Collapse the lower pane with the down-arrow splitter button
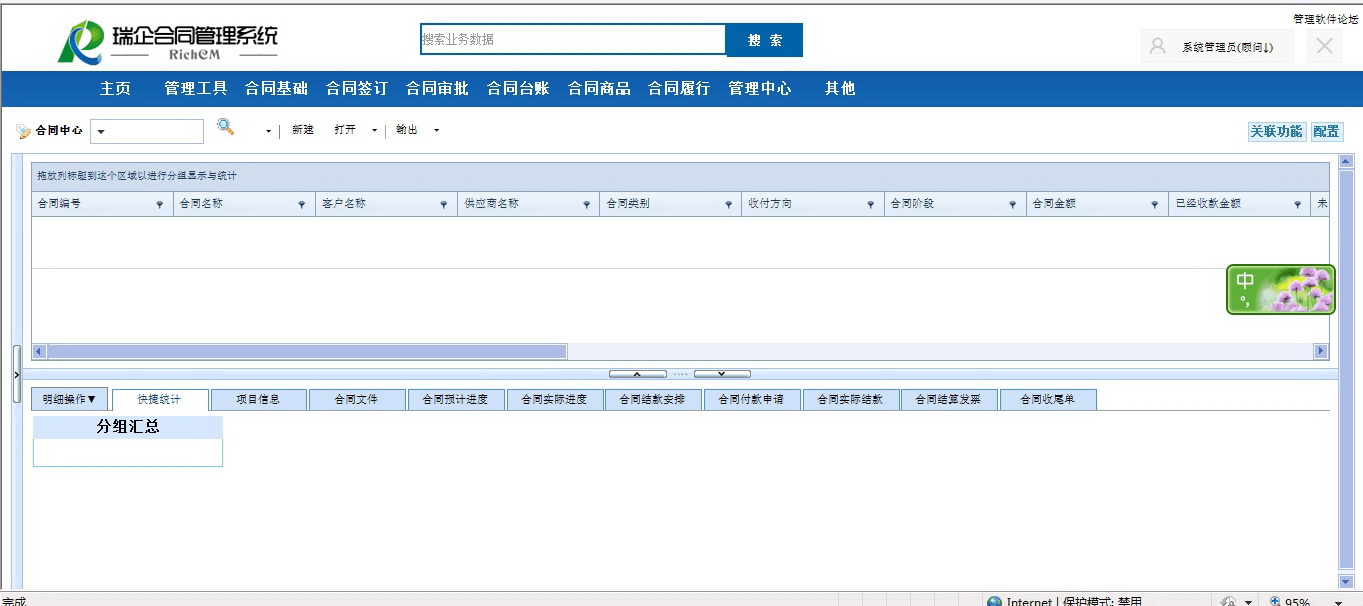1363x606 pixels. click(x=722, y=374)
